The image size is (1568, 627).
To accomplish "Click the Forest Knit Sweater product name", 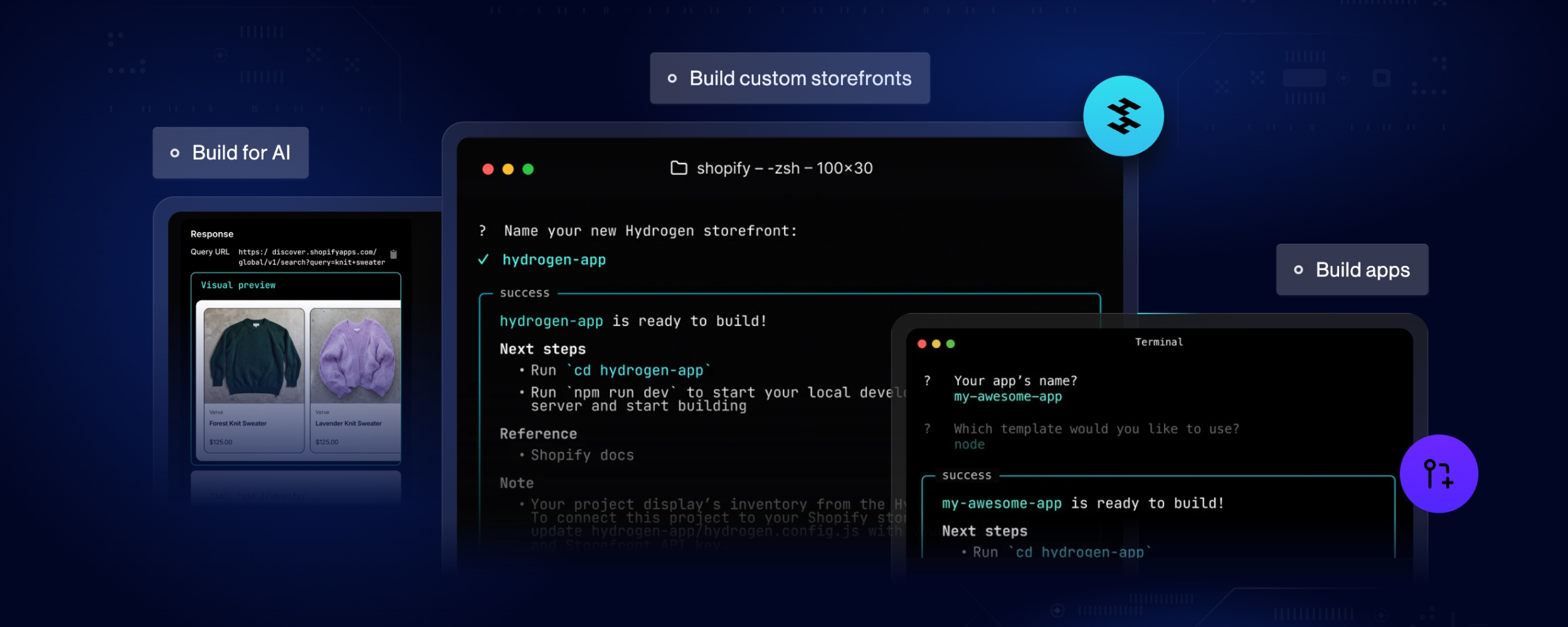I will pyautogui.click(x=238, y=424).
